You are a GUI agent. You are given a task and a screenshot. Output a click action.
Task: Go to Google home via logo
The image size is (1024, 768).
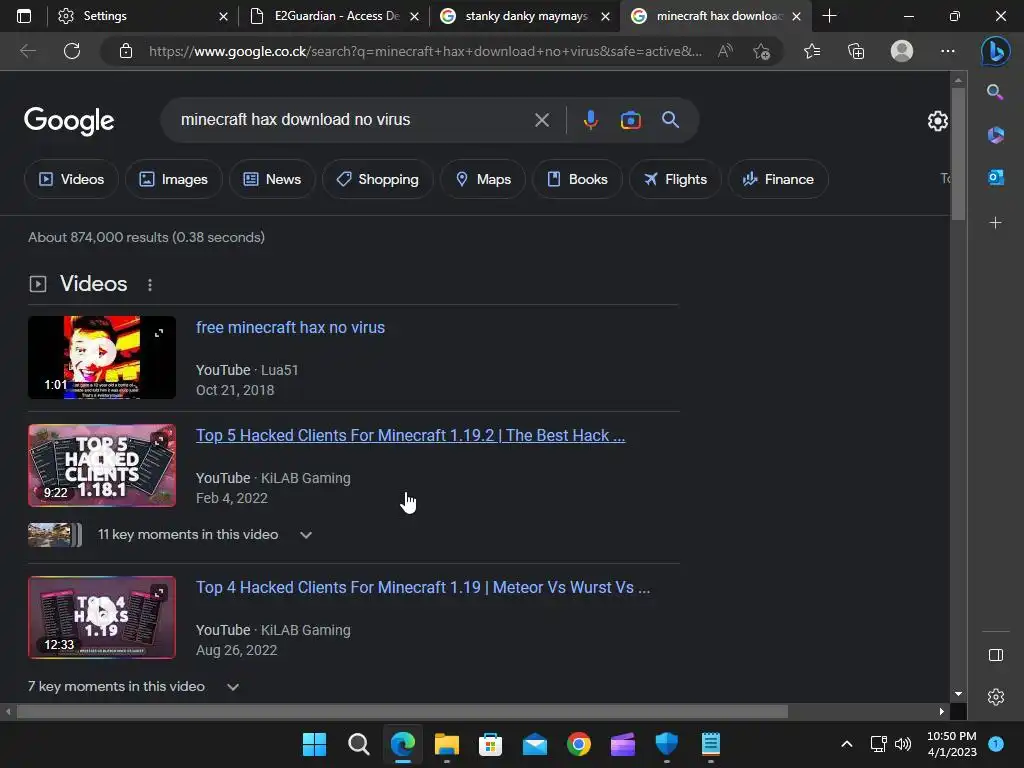click(69, 121)
